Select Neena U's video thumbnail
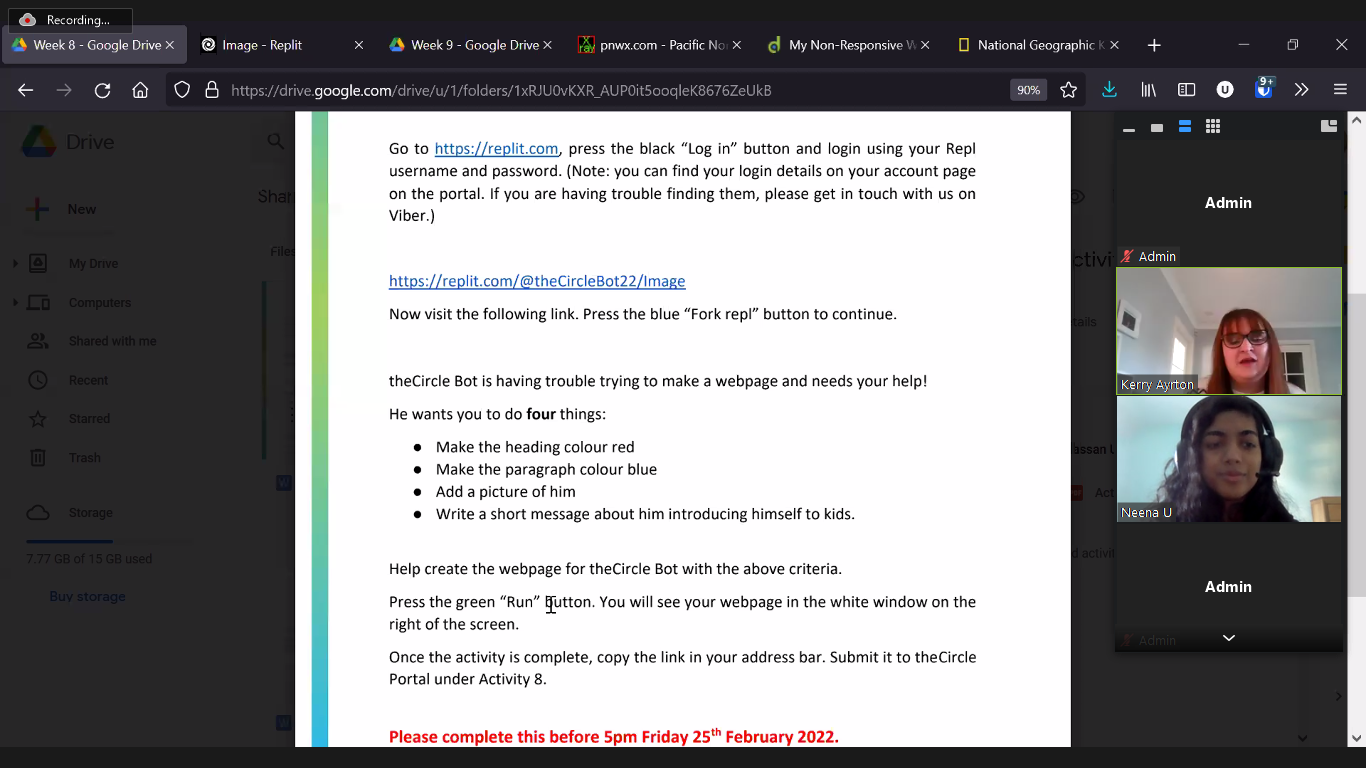 pos(1229,459)
